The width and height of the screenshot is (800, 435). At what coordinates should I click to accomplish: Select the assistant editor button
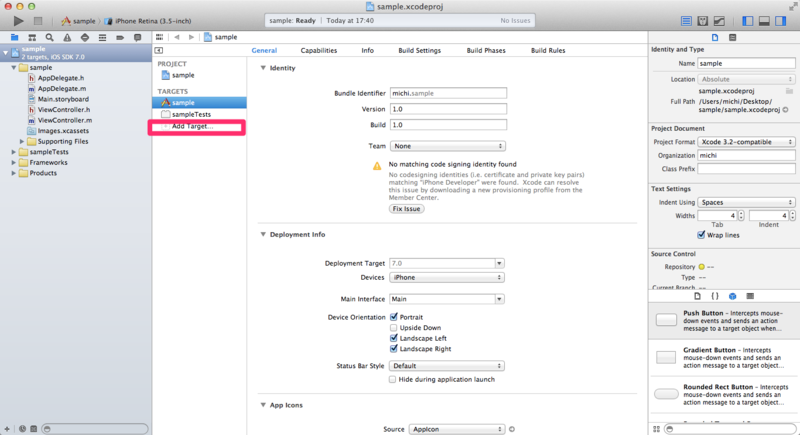[703, 21]
